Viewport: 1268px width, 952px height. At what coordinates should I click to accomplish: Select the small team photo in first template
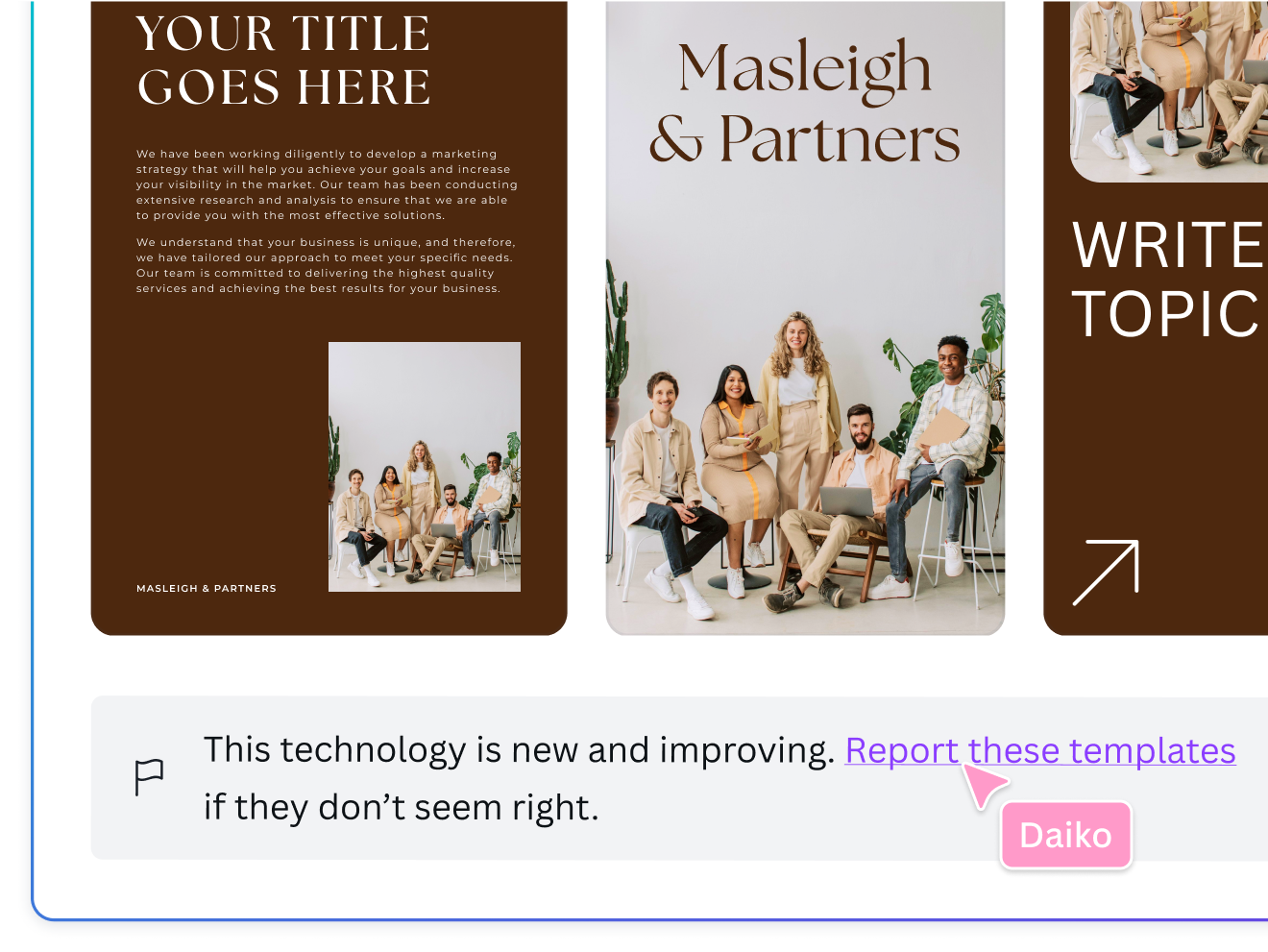pos(424,467)
